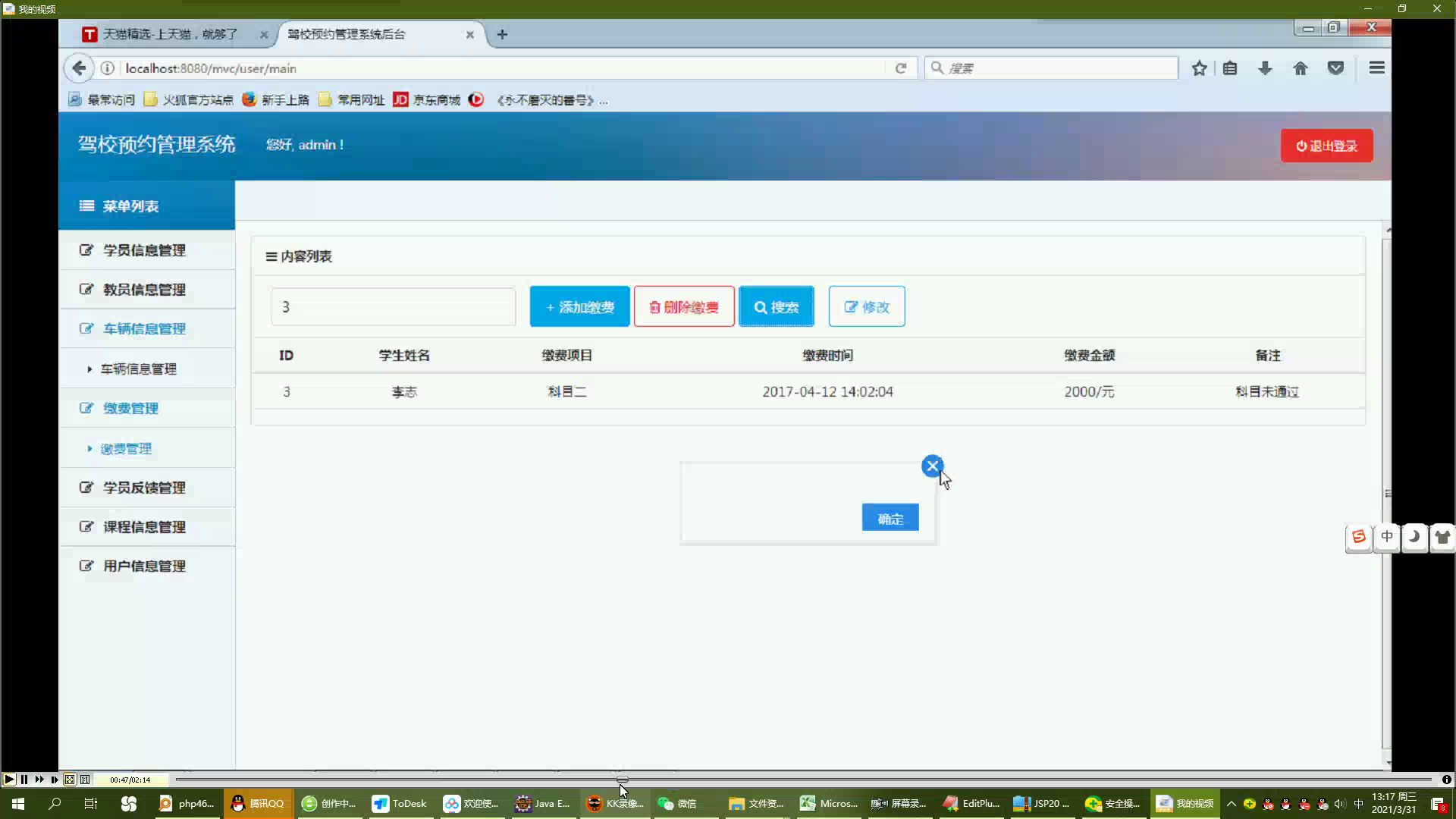Screen dimensions: 1456x819
Task: Click the Pocket icon in toolbar
Action: coord(1336,68)
